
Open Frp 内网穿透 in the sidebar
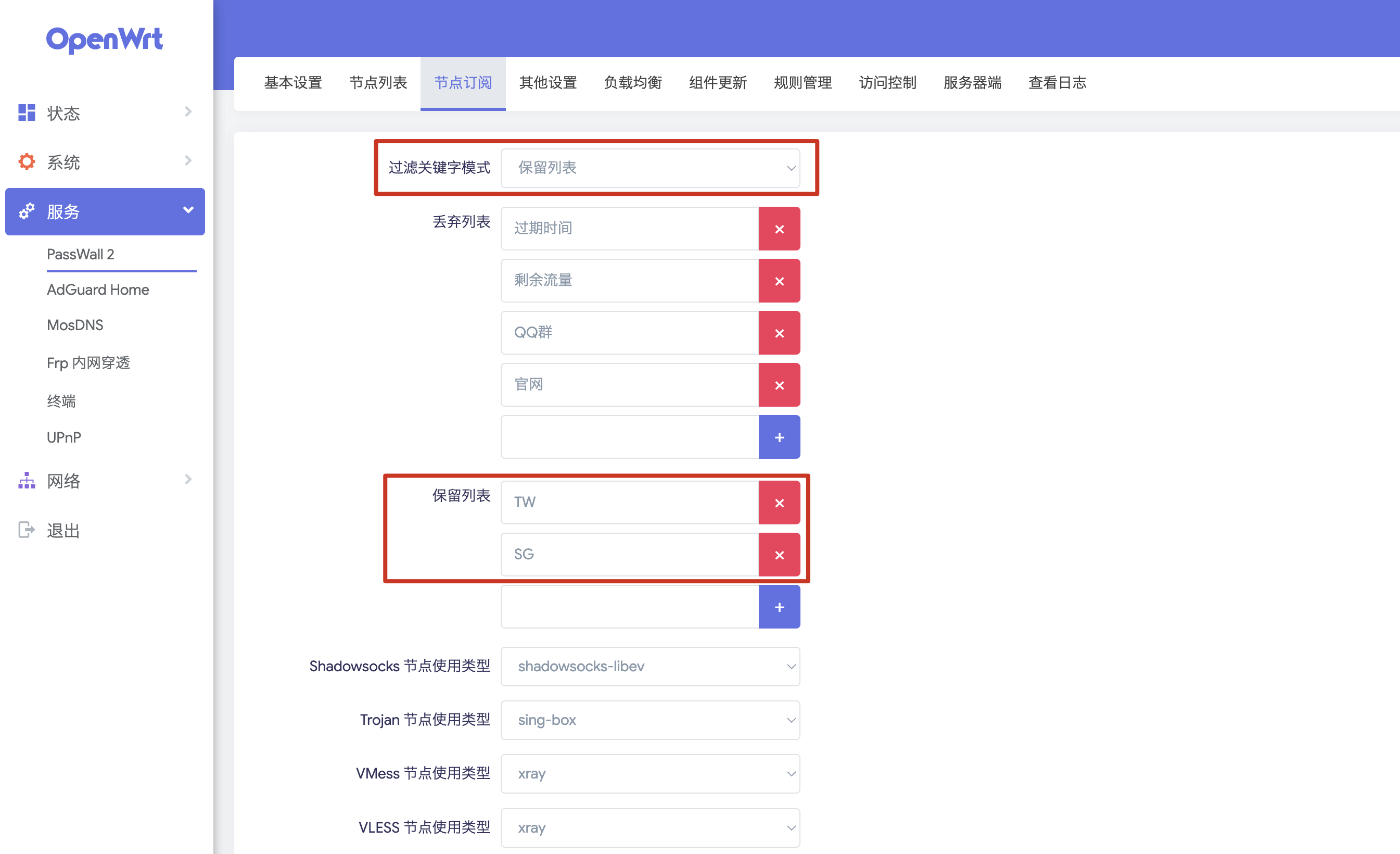[x=88, y=363]
